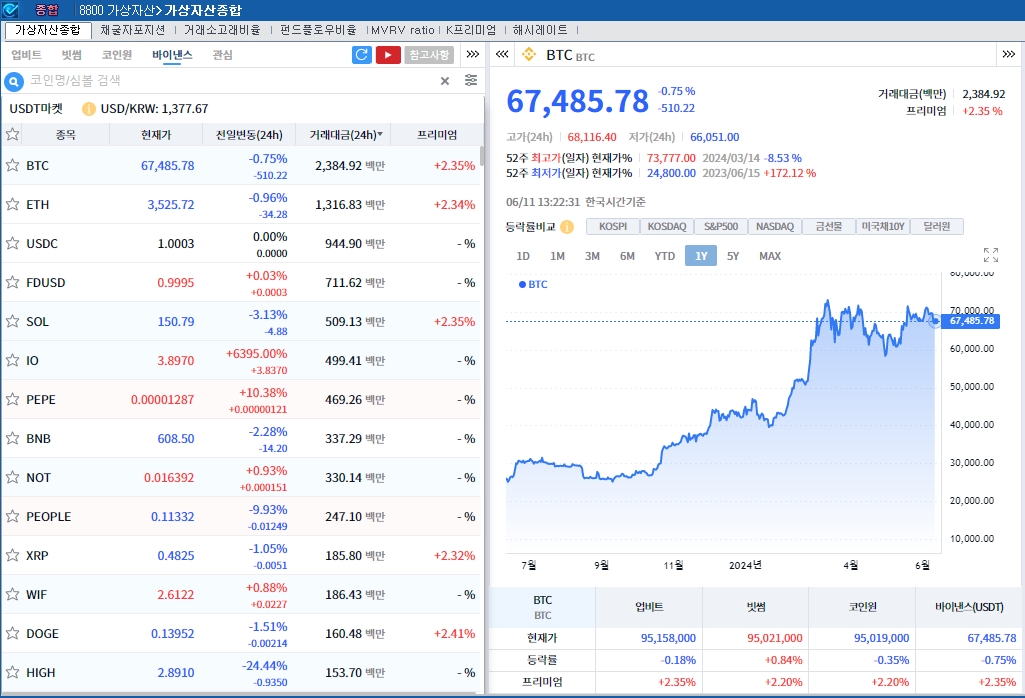Click the coin list scrollbar
The height and width of the screenshot is (698, 1025).
point(482,156)
